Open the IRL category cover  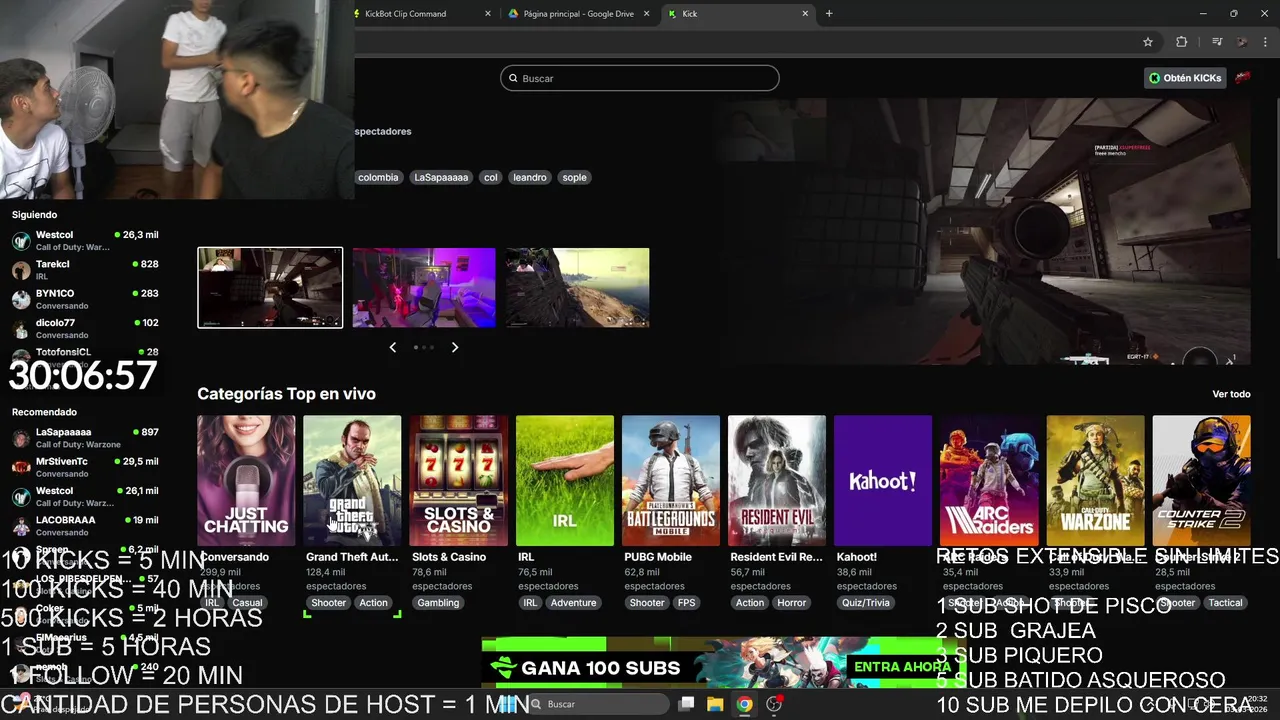click(x=564, y=481)
